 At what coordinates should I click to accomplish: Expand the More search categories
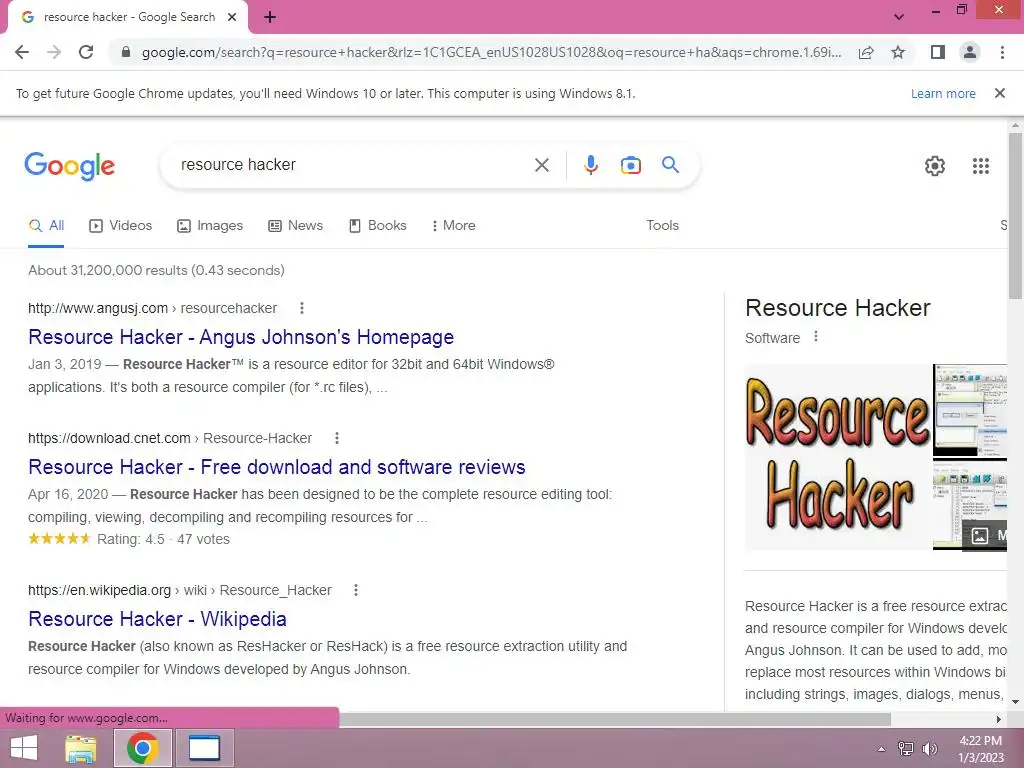[x=454, y=225]
